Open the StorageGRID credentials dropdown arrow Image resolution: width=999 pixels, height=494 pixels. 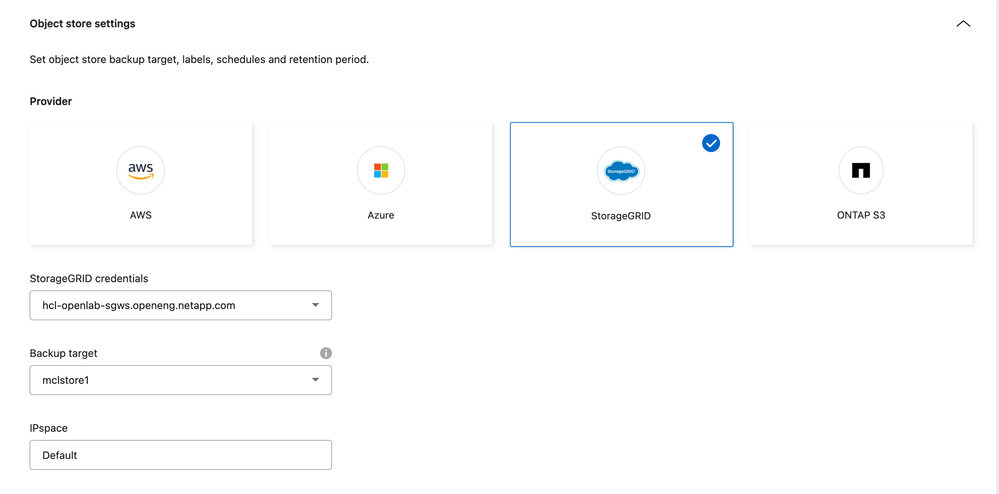click(315, 305)
